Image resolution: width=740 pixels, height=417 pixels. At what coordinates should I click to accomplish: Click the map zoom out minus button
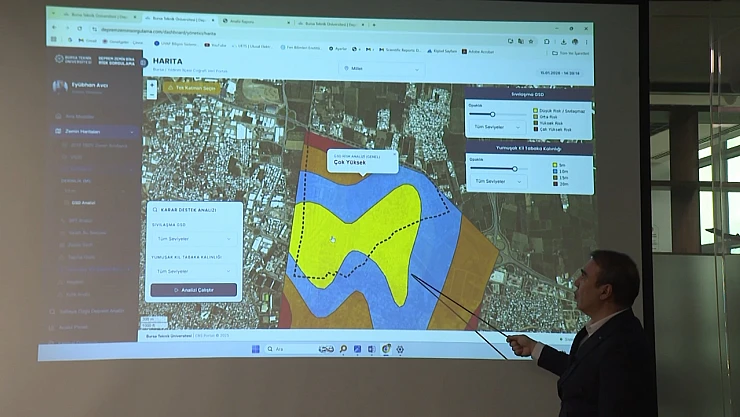[152, 93]
